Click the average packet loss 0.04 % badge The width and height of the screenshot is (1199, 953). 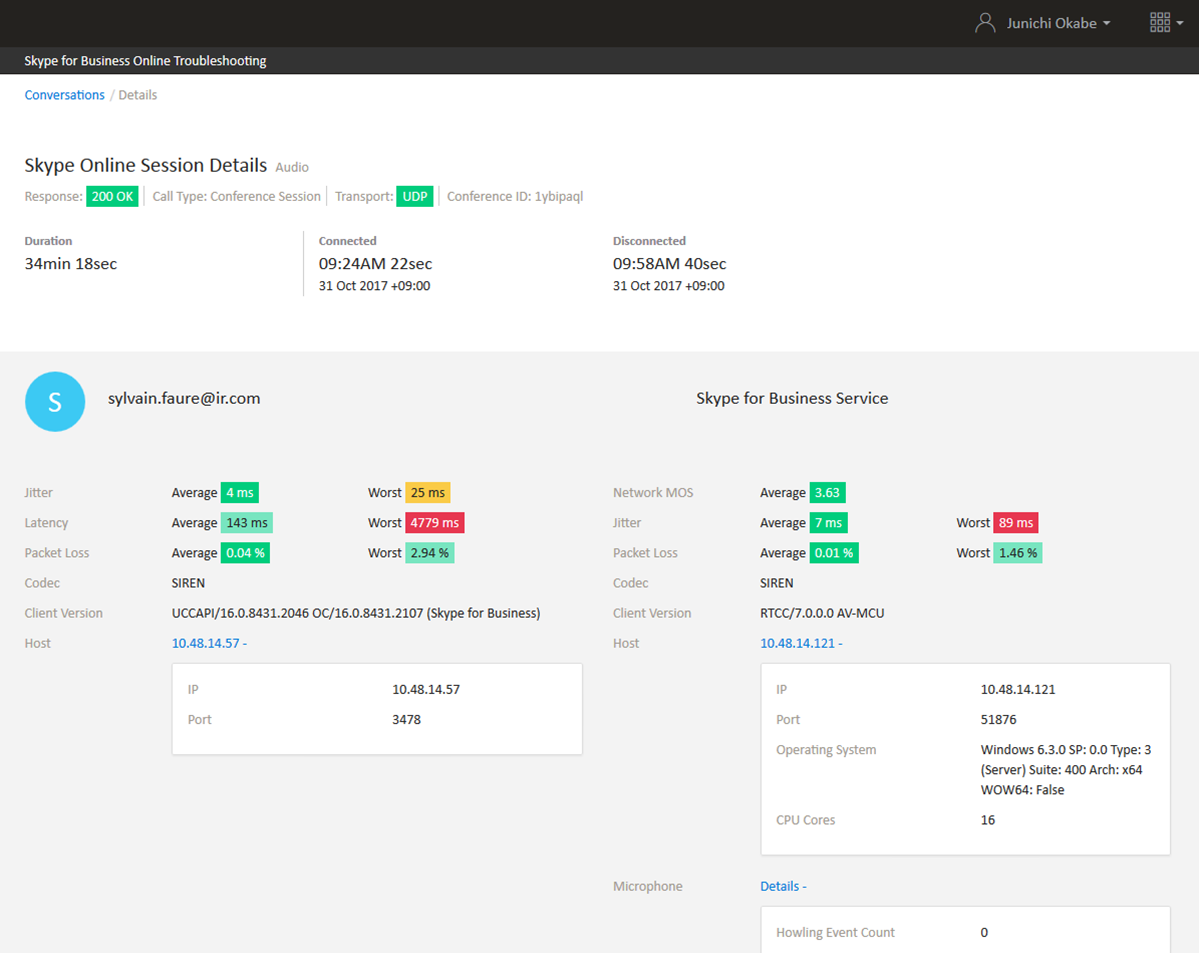tap(245, 553)
